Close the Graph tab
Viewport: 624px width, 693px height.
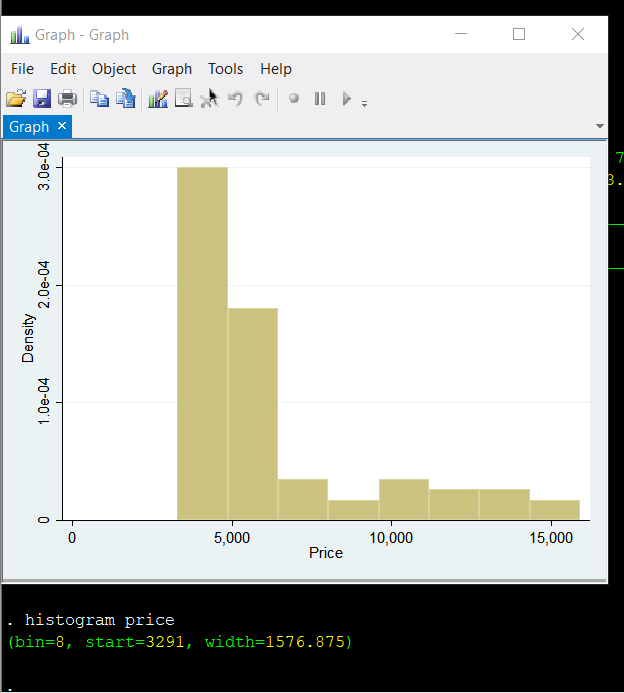(x=62, y=126)
